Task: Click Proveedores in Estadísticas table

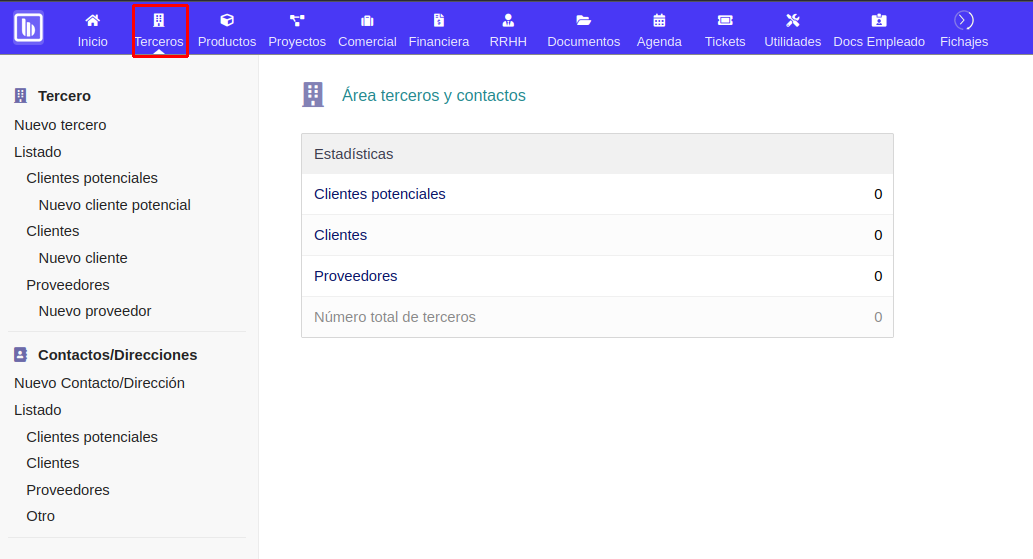Action: coord(355,276)
